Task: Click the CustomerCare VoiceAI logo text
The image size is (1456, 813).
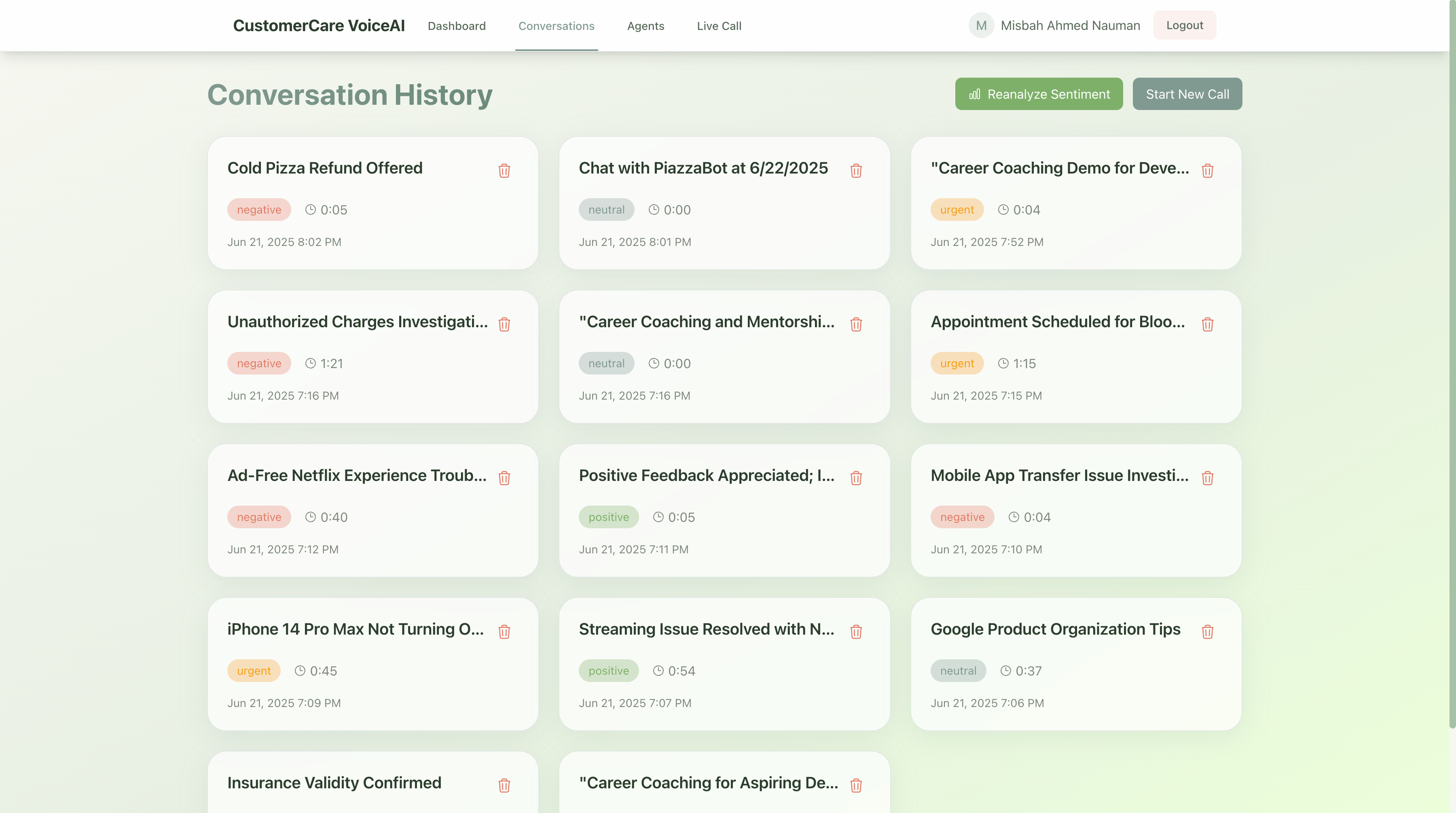Action: coord(319,25)
